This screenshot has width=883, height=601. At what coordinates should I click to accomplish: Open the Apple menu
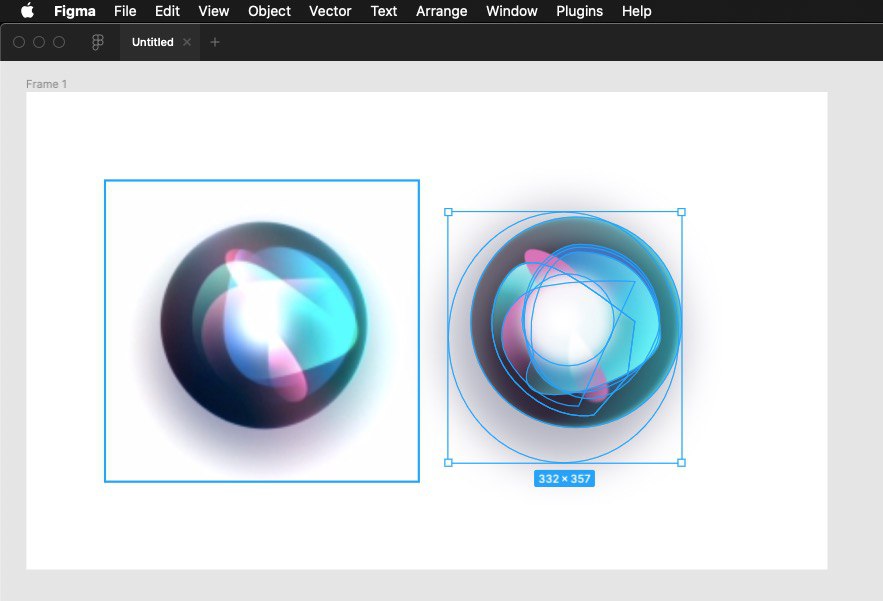point(27,11)
